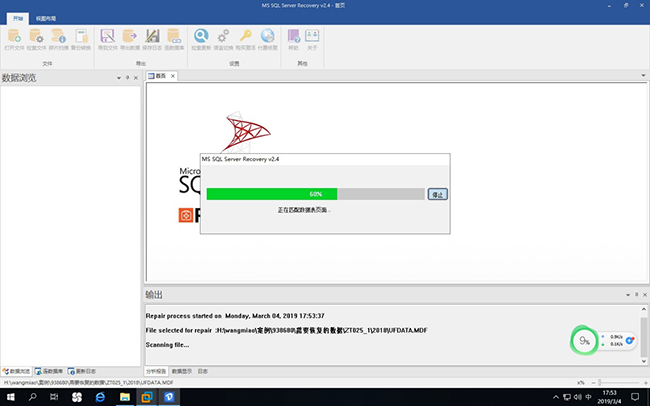The height and width of the screenshot is (406, 650).
Task: Toggle pin on 数据浏览 panel
Action: point(127,77)
